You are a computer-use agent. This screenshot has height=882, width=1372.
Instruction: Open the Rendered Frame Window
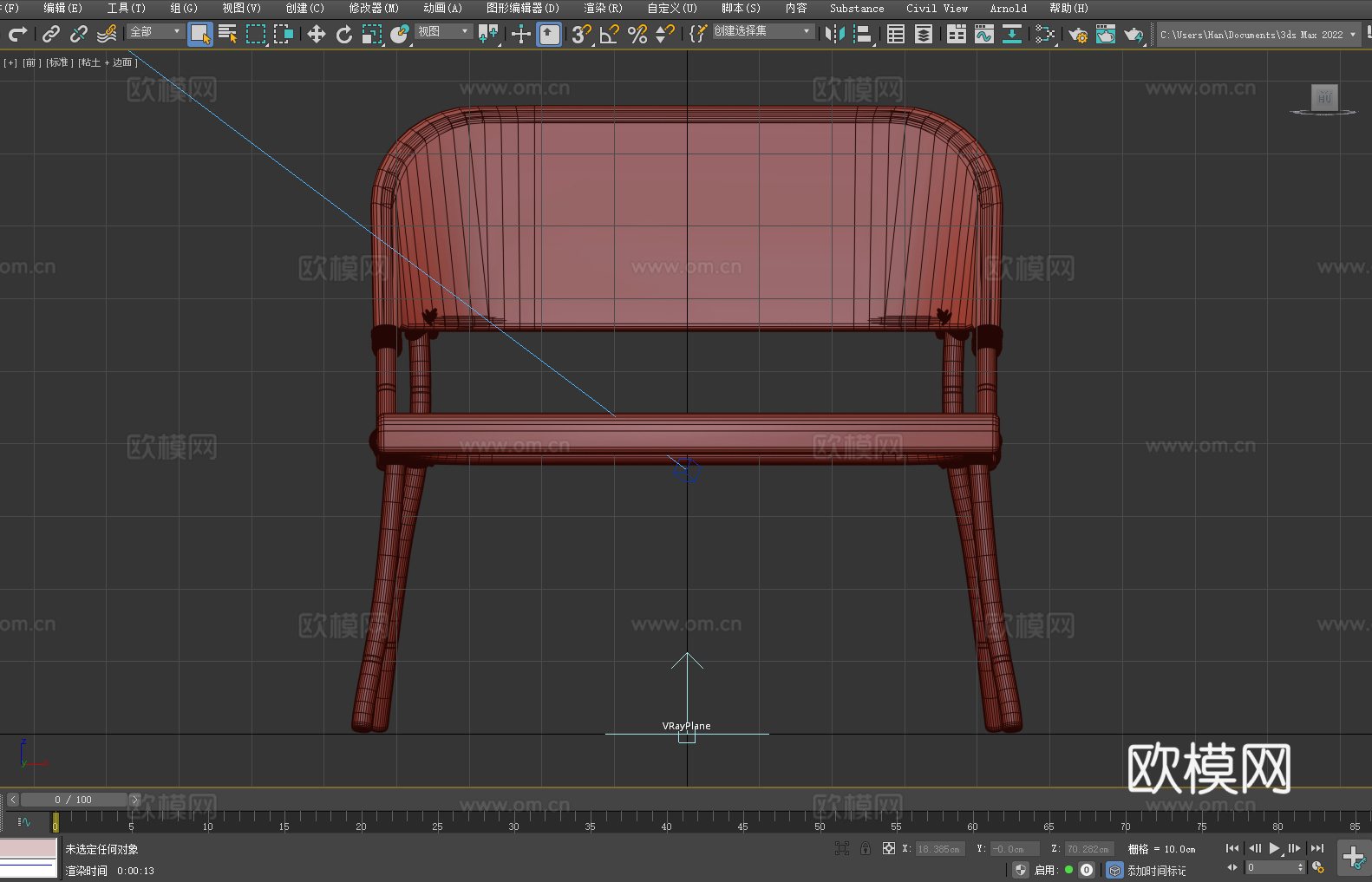(x=1106, y=34)
